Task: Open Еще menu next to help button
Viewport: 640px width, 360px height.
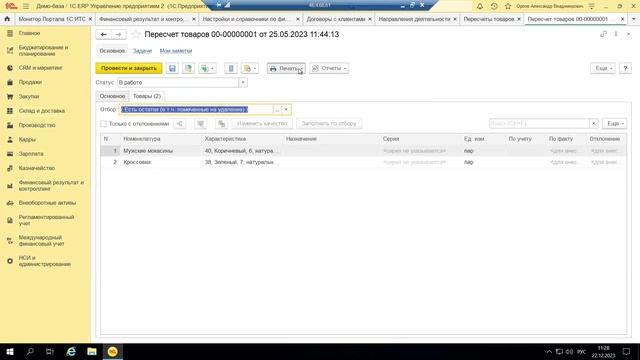Action: point(602,69)
